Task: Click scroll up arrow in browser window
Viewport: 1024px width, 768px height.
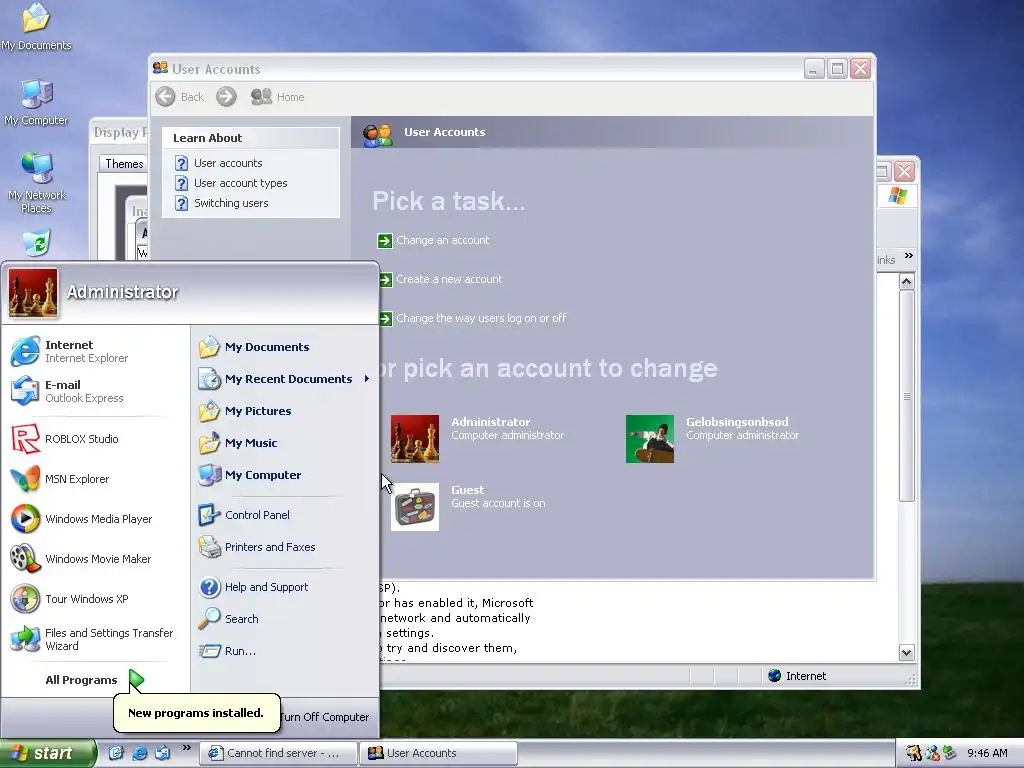Action: [906, 282]
